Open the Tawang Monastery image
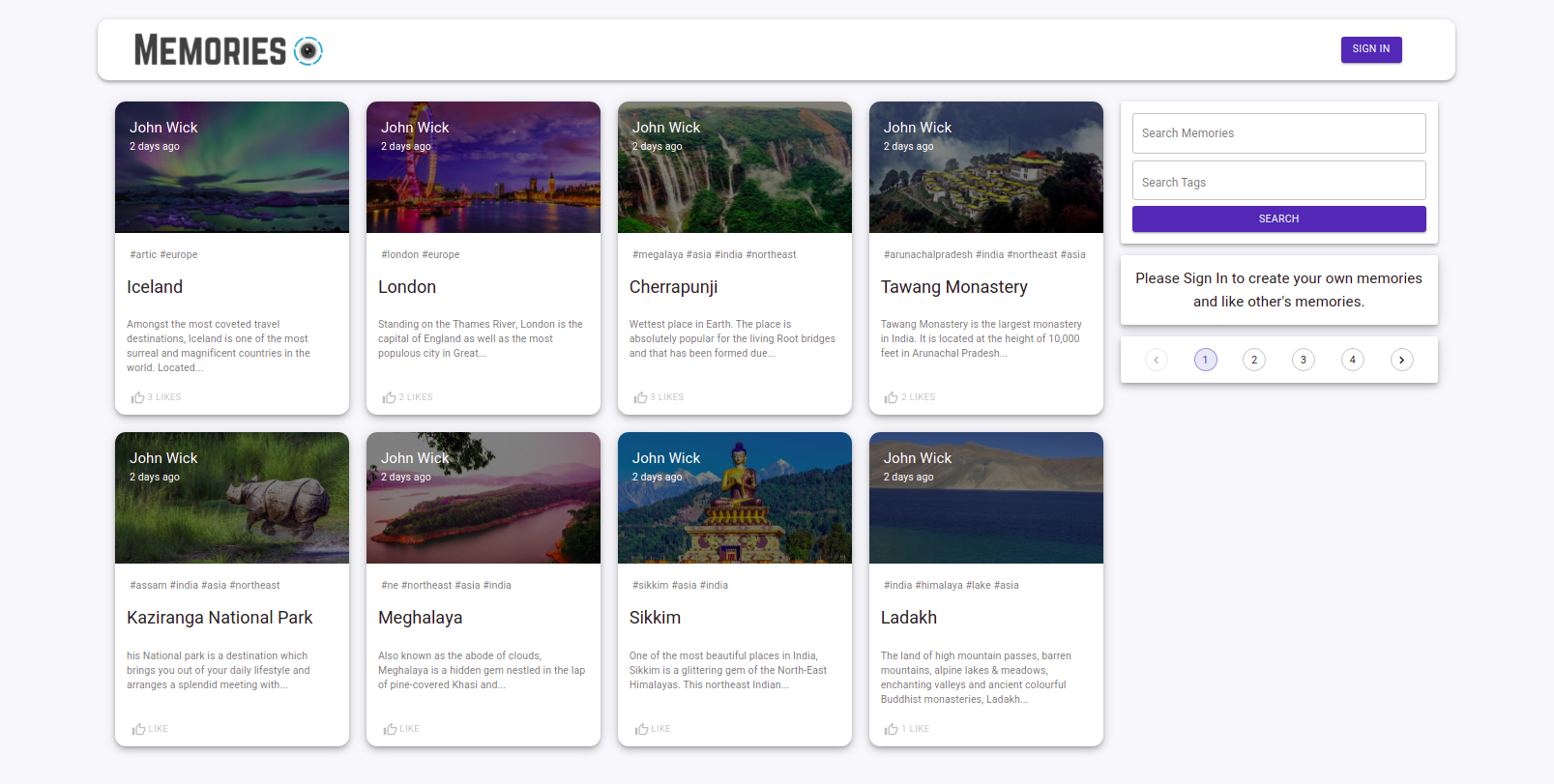The width and height of the screenshot is (1554, 784). 986,167
